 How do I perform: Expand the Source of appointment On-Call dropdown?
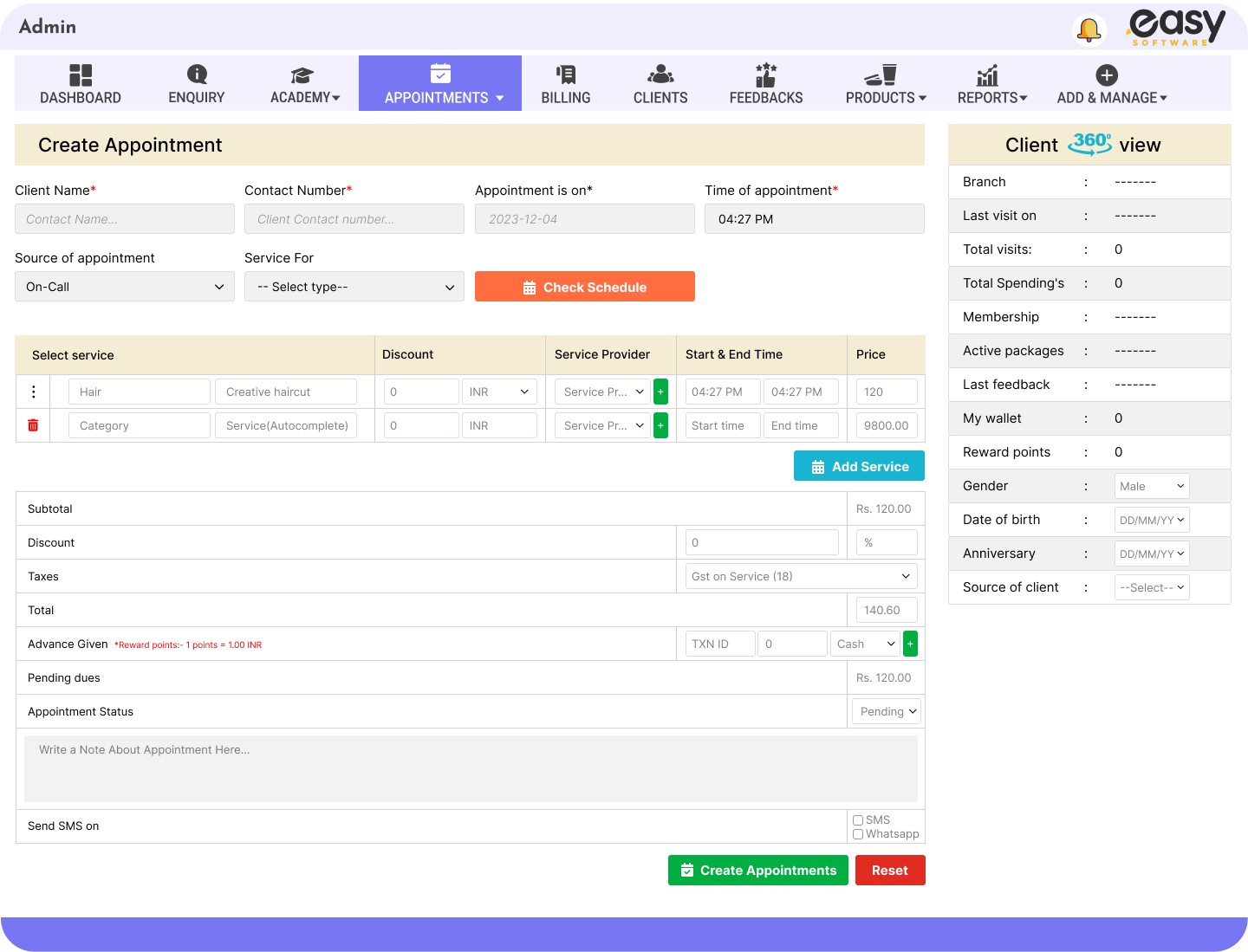pos(124,287)
